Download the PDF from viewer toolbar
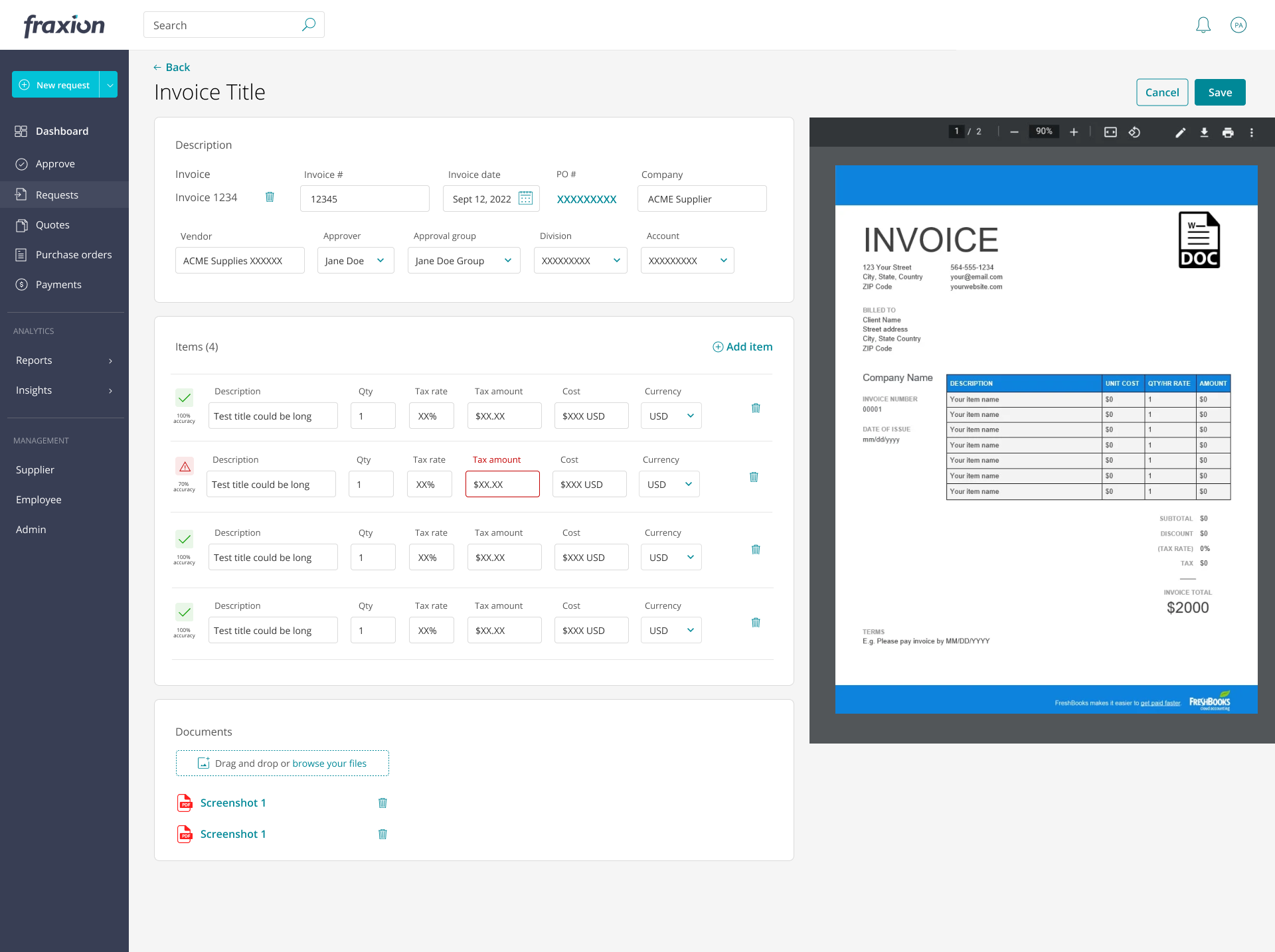Image resolution: width=1275 pixels, height=952 pixels. (x=1204, y=132)
